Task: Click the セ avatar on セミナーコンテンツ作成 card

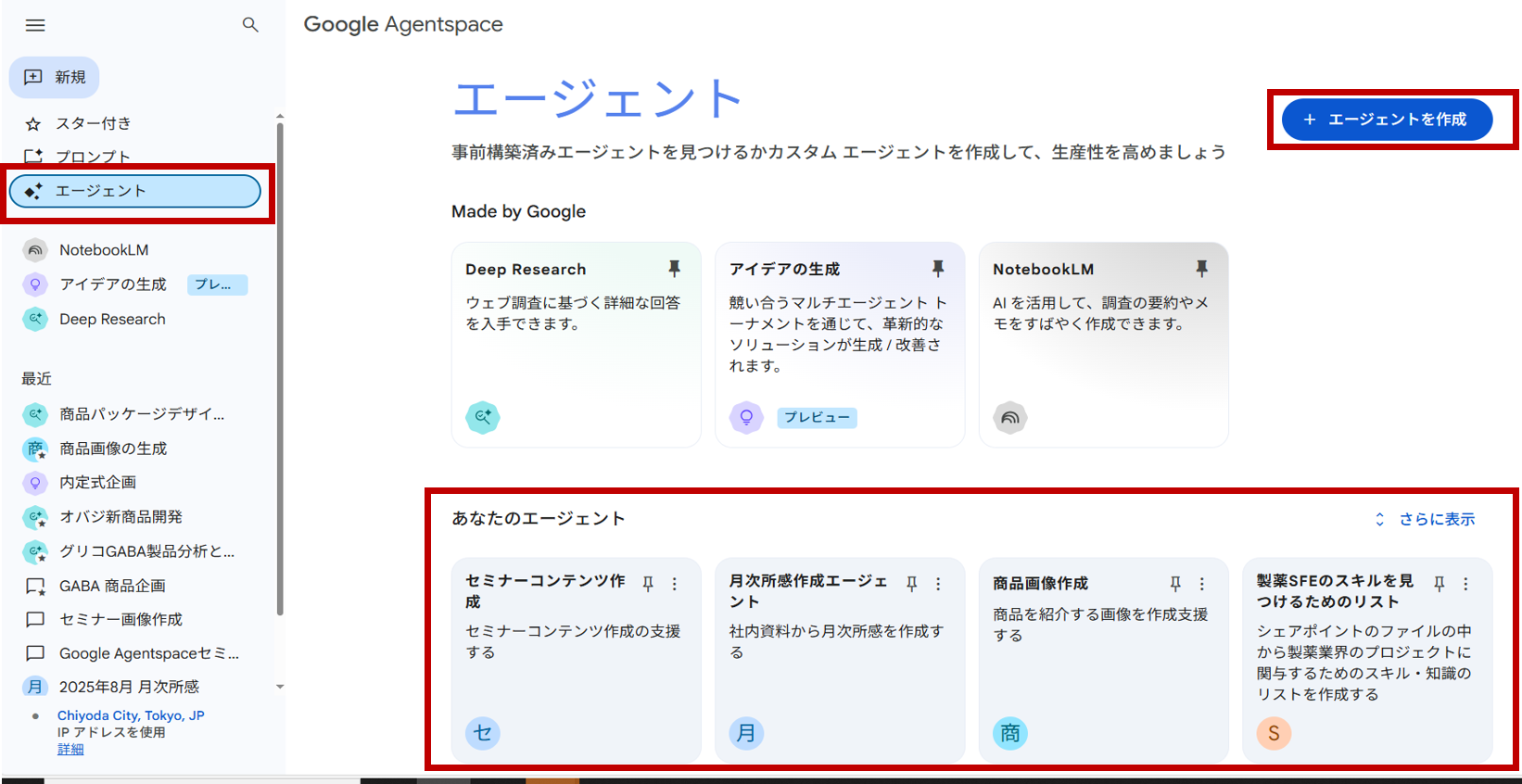Action: coord(483,733)
